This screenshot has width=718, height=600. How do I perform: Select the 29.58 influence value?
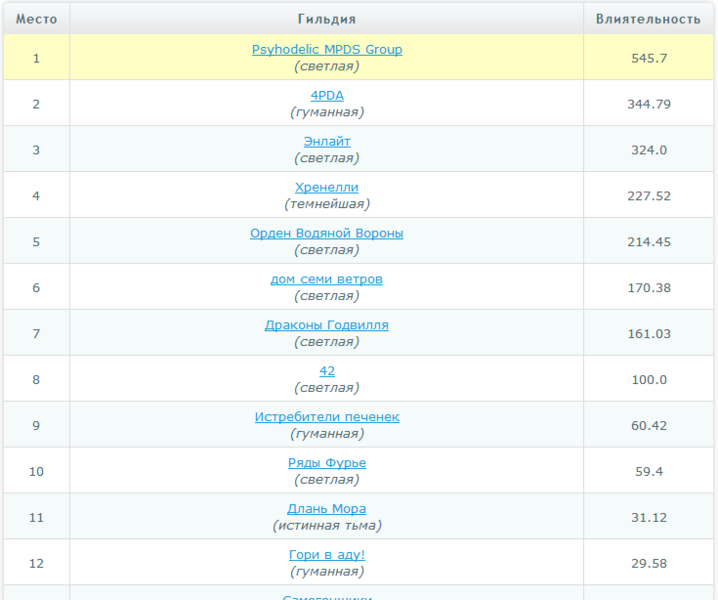tap(648, 564)
